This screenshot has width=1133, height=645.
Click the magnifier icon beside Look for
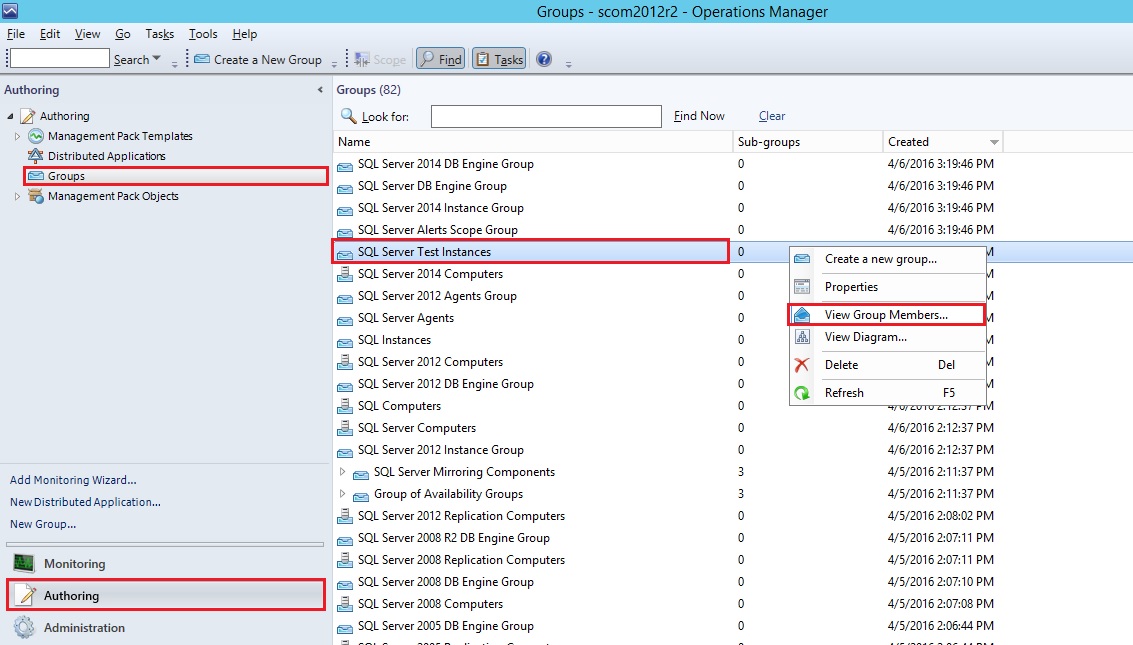[x=348, y=116]
